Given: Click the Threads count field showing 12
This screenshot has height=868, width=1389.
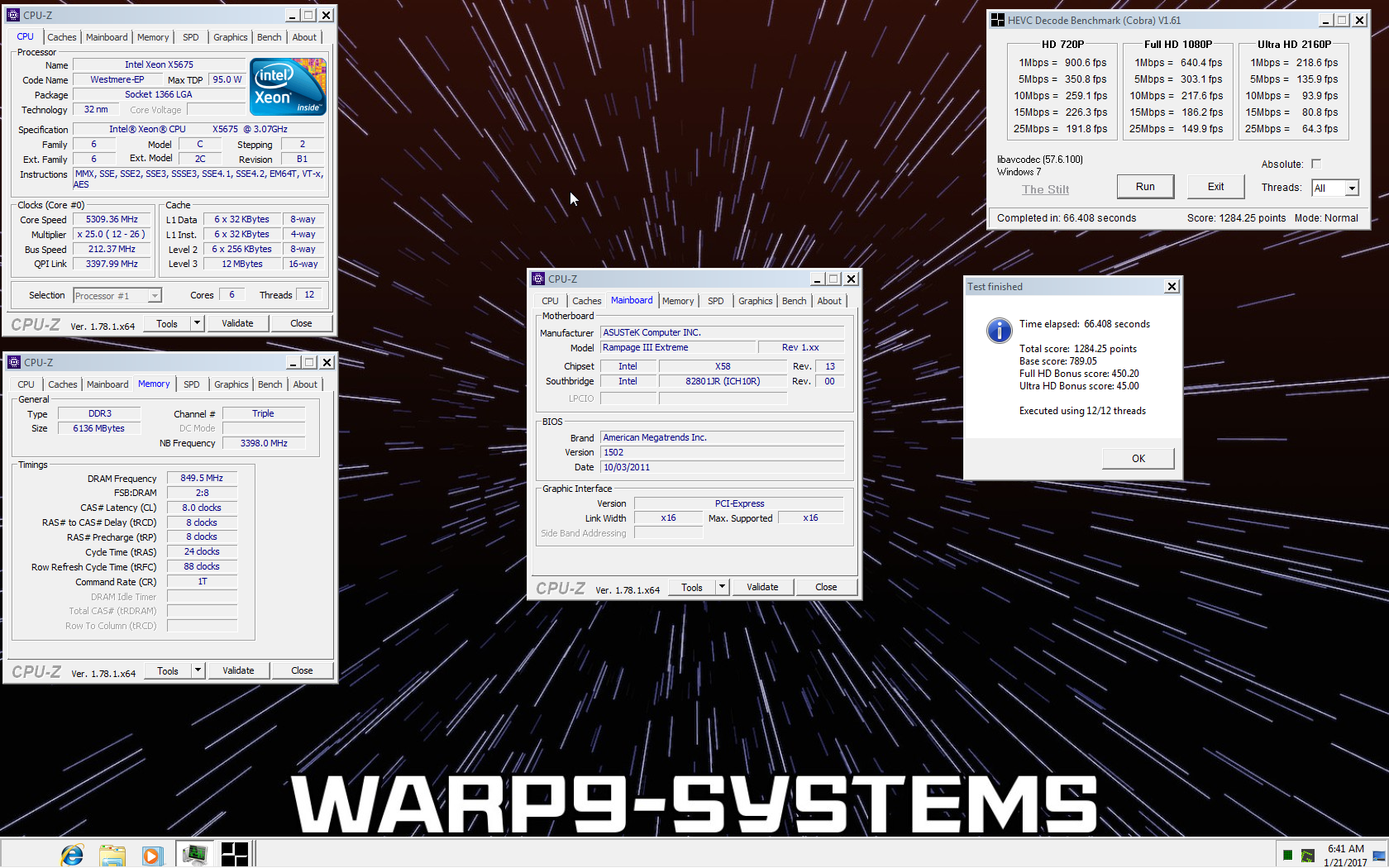Looking at the screenshot, I should [309, 295].
